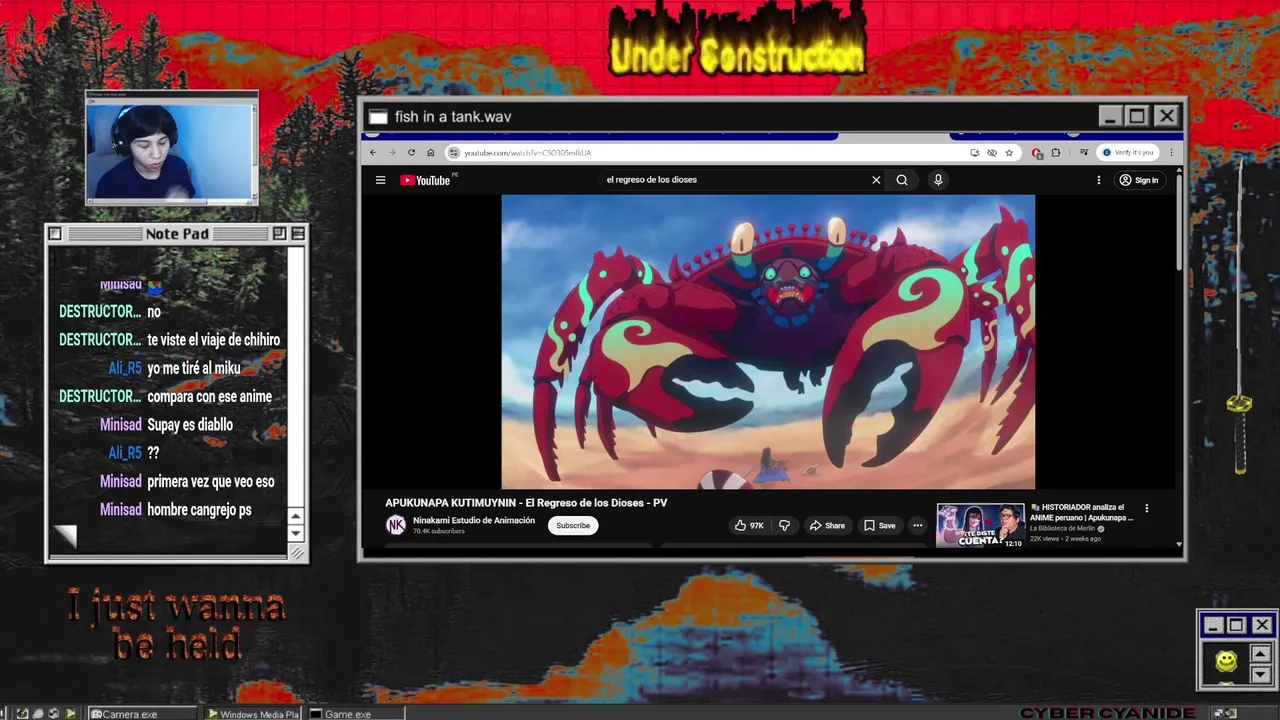Switch to Game.exe in taskbar
Image resolution: width=1280 pixels, height=720 pixels.
[356, 713]
